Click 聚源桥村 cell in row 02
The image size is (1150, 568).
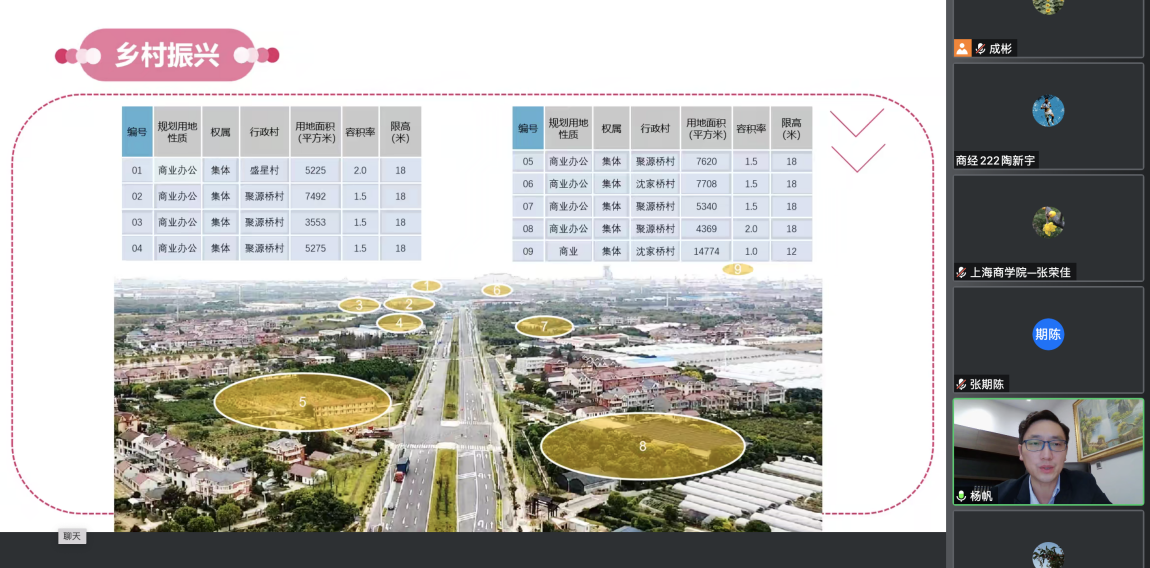pyautogui.click(x=264, y=197)
